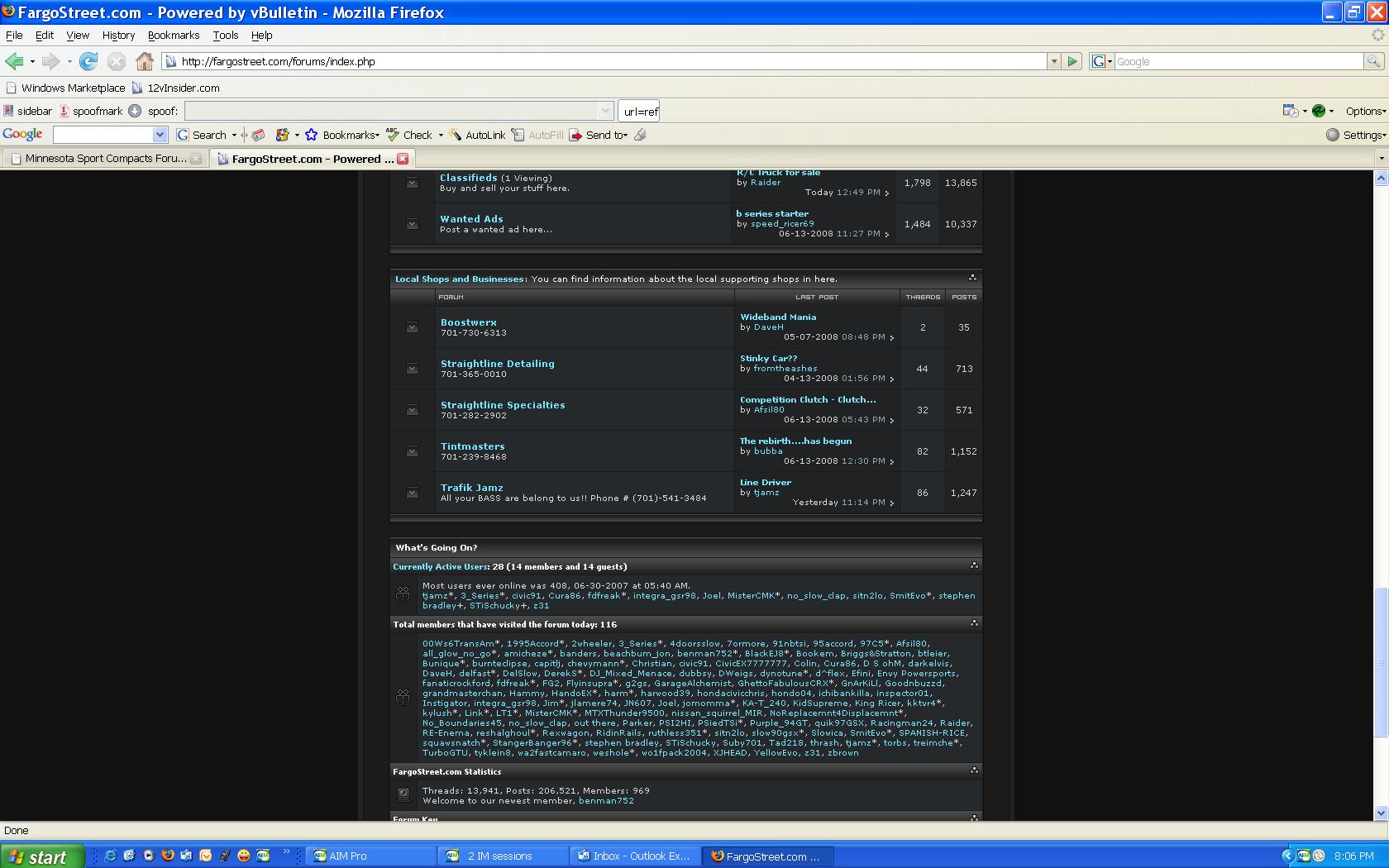Click the Trafik Jamz forum status icon
Image resolution: width=1389 pixels, height=868 pixels.
[413, 493]
